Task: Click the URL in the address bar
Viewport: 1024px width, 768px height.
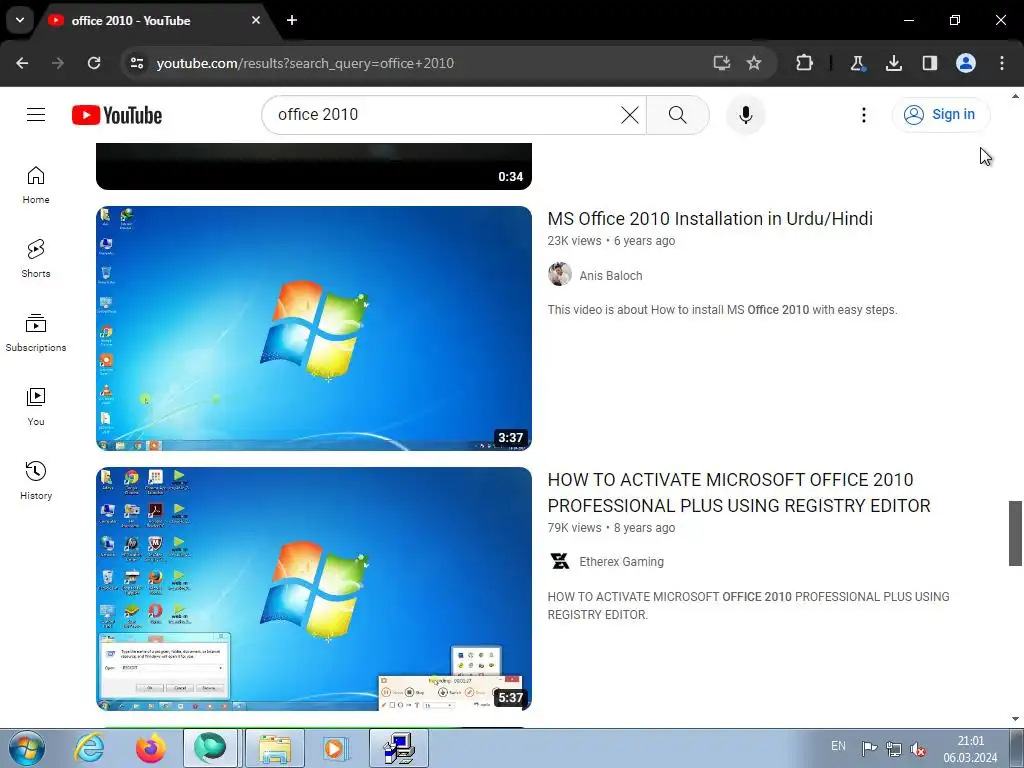Action: (305, 63)
